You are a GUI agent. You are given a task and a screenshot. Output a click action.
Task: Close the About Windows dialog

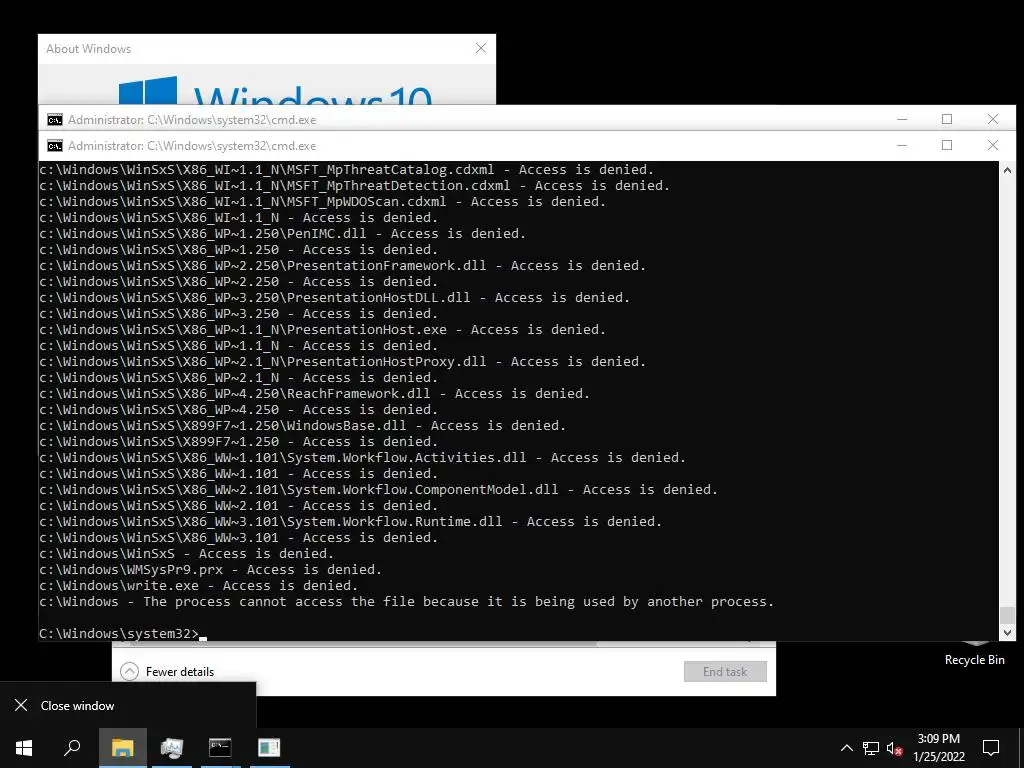pos(481,48)
